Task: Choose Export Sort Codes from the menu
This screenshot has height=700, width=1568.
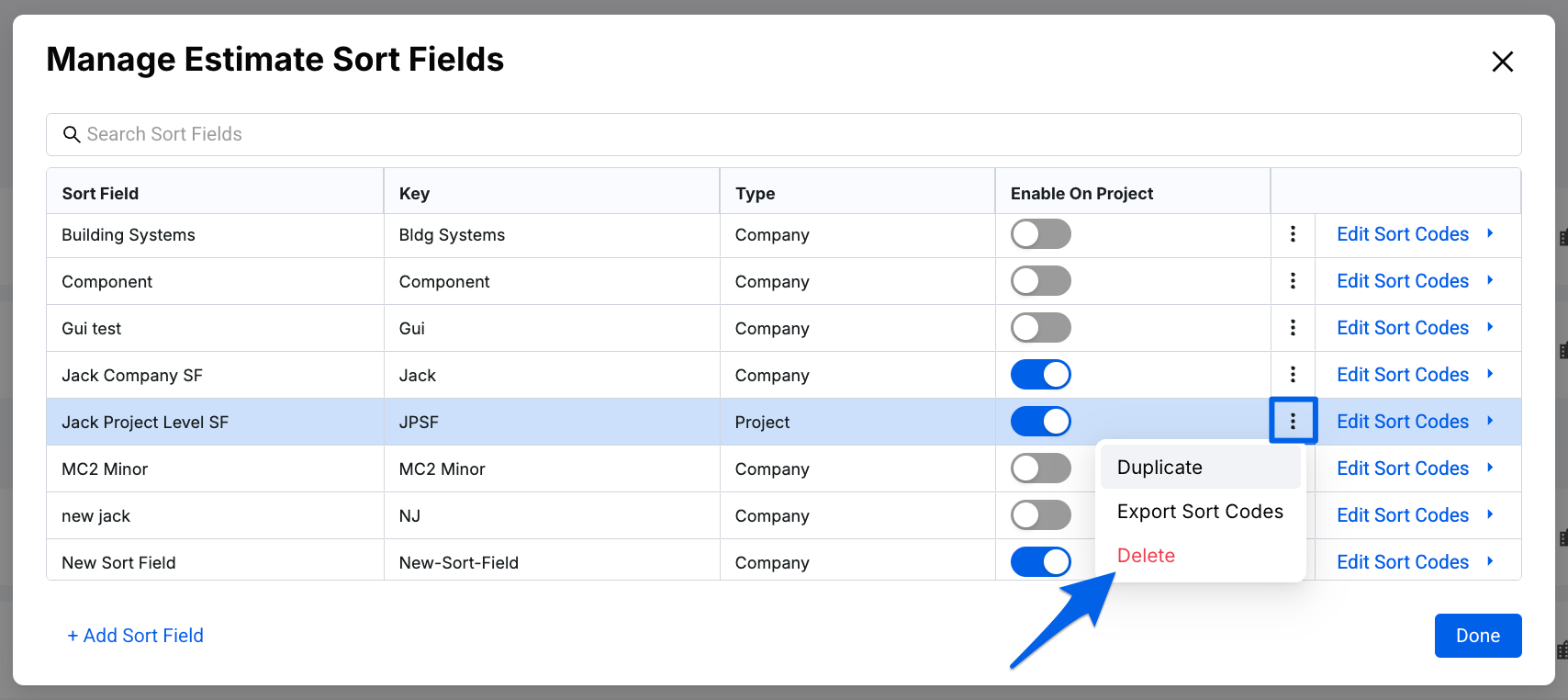Action: 1199,512
